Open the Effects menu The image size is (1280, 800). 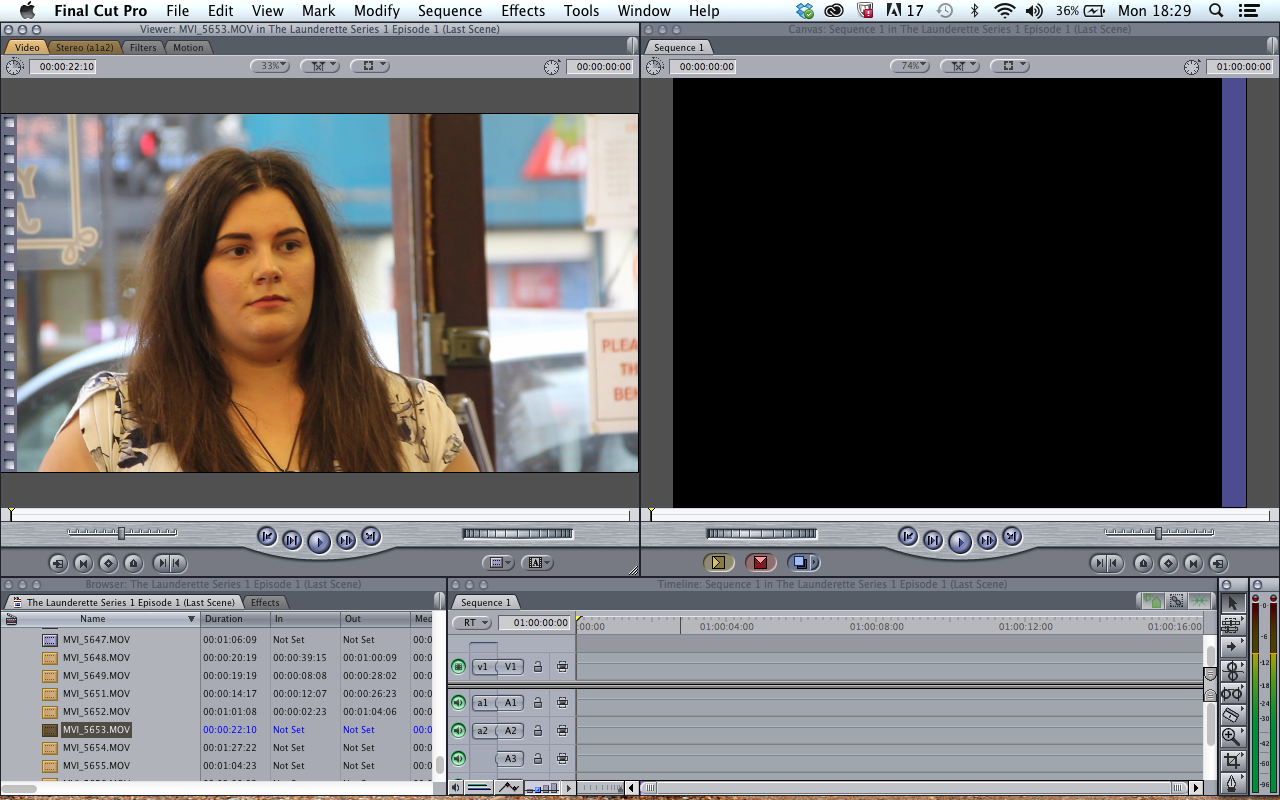click(523, 11)
